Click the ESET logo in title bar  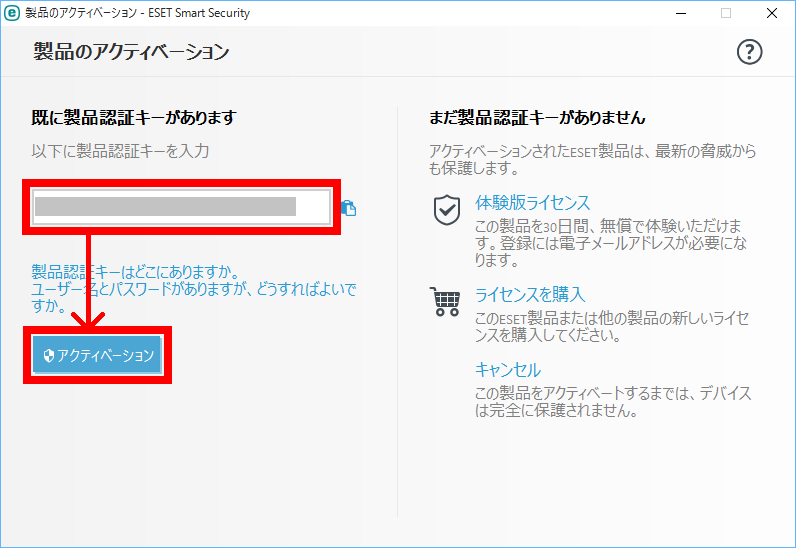tap(12, 13)
